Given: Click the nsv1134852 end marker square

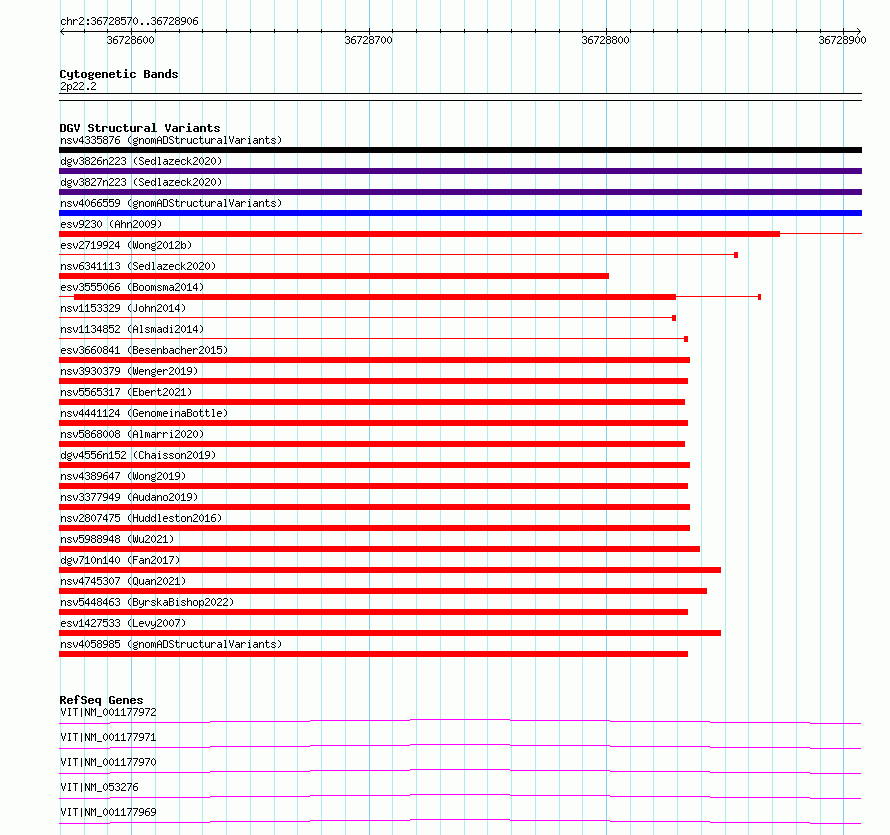Looking at the screenshot, I should tap(686, 339).
